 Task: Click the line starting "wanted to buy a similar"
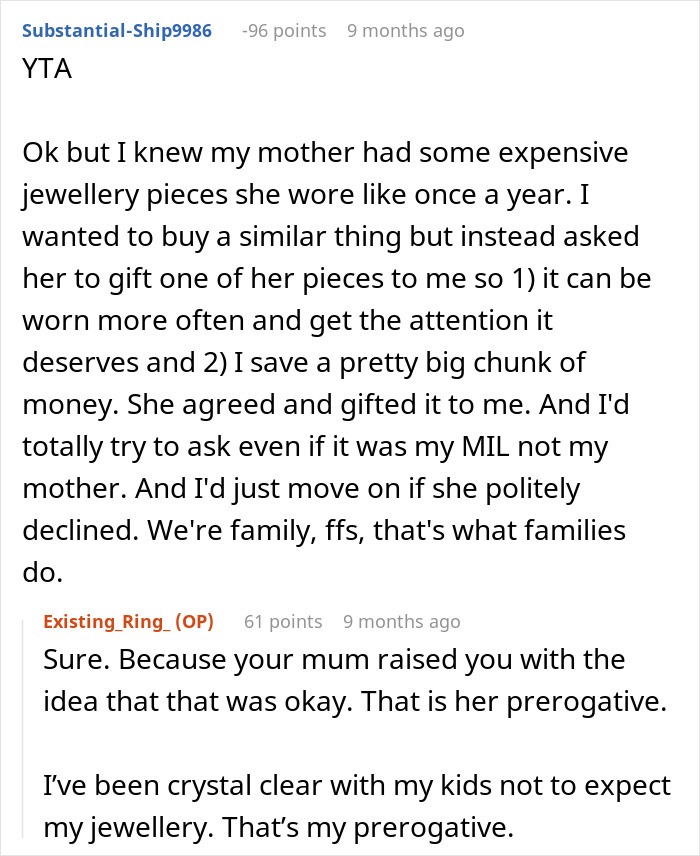[x=330, y=236]
